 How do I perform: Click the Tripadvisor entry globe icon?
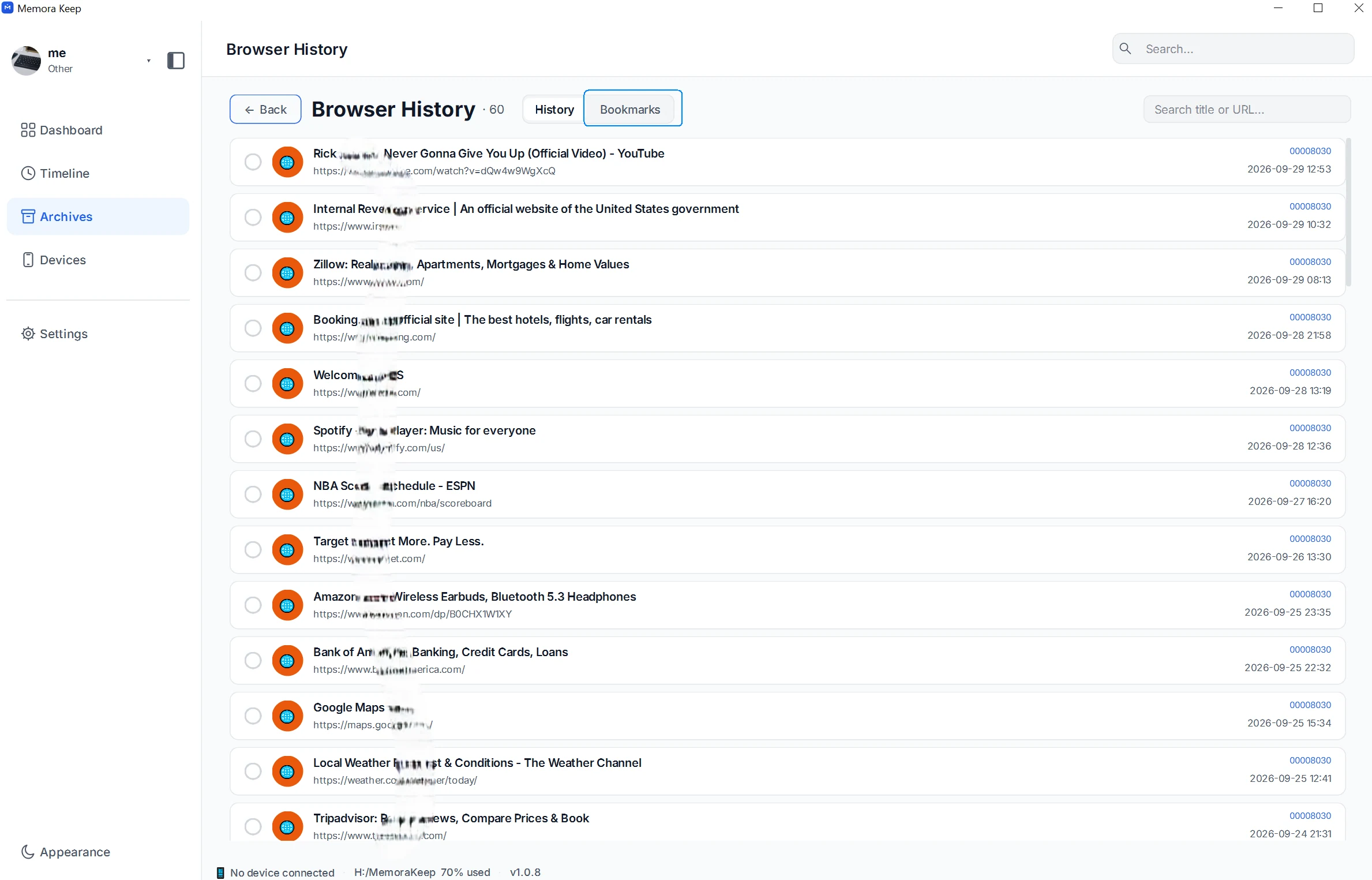287,827
